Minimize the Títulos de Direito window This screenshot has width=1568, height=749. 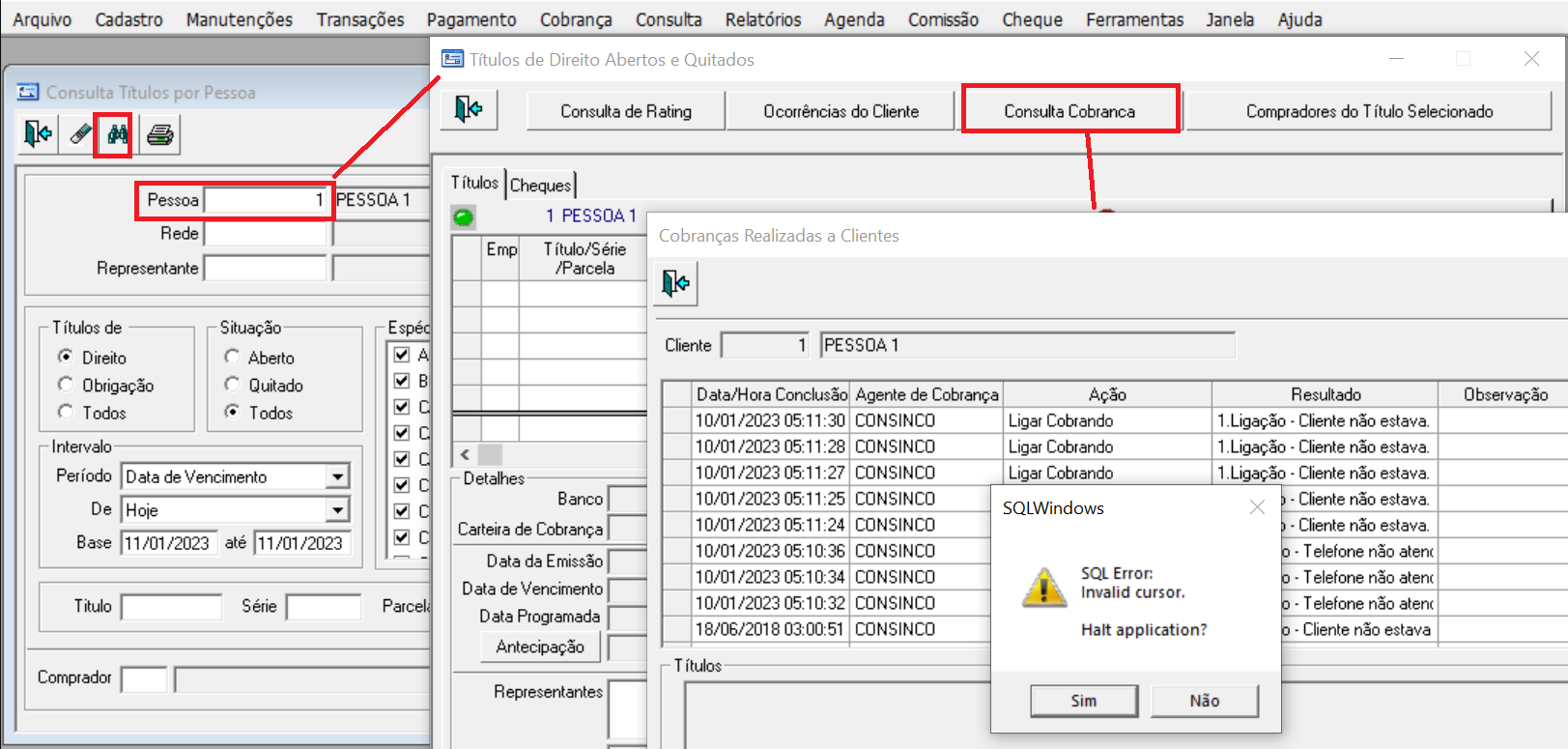[x=1396, y=59]
